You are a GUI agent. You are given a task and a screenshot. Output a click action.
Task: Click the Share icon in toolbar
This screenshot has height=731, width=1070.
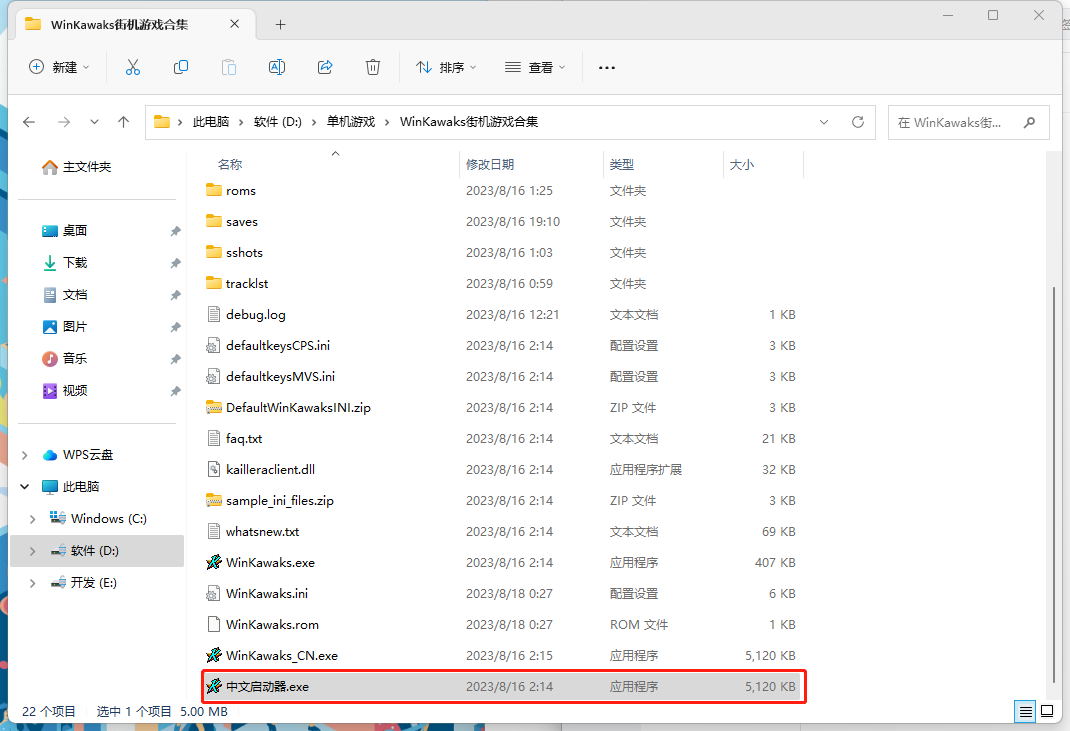click(325, 67)
